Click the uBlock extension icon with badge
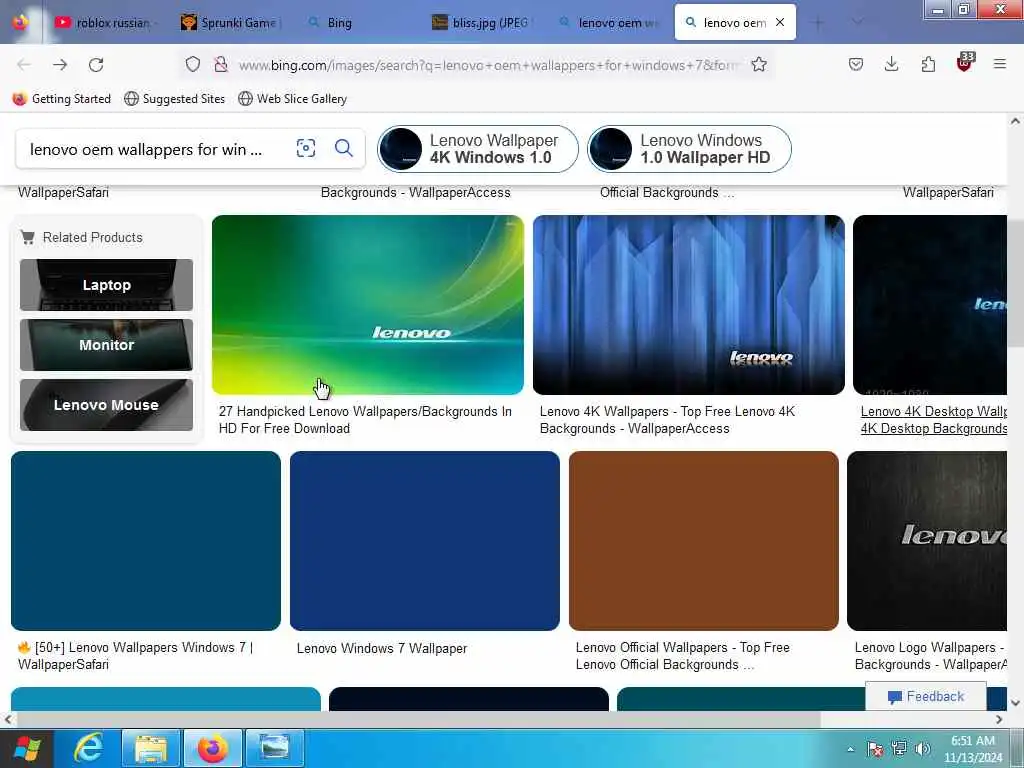The height and width of the screenshot is (768, 1024). pos(965,63)
